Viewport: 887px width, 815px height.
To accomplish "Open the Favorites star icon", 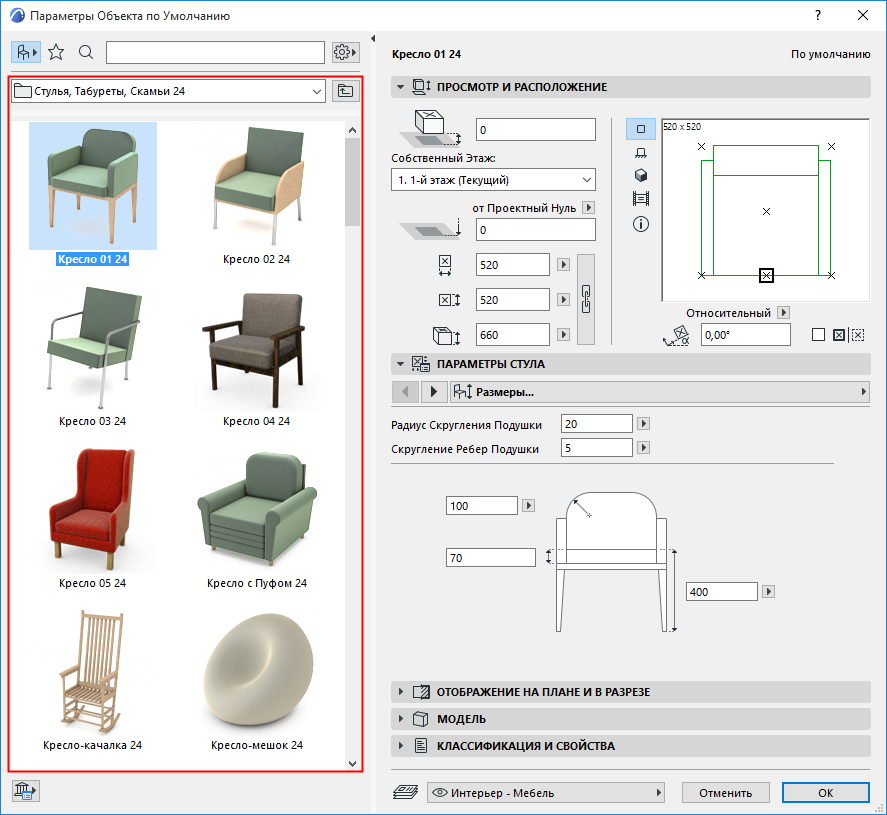I will click(56, 52).
